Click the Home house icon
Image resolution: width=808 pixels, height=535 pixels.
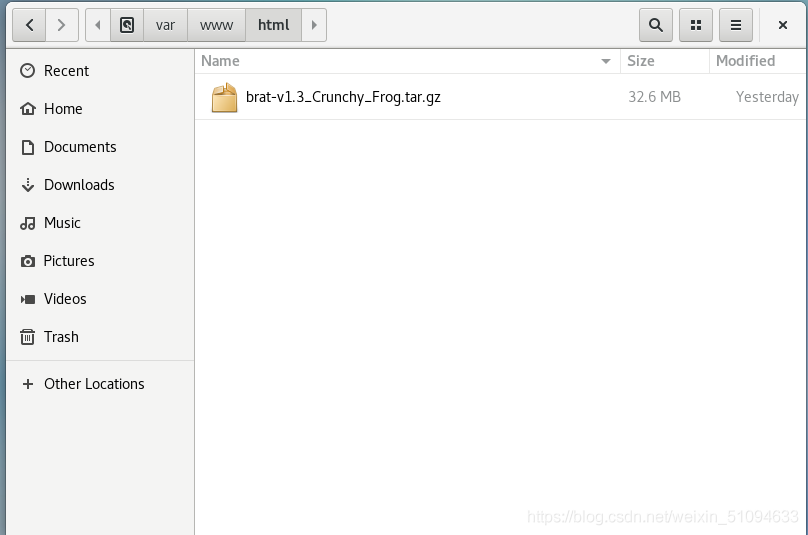click(x=28, y=109)
